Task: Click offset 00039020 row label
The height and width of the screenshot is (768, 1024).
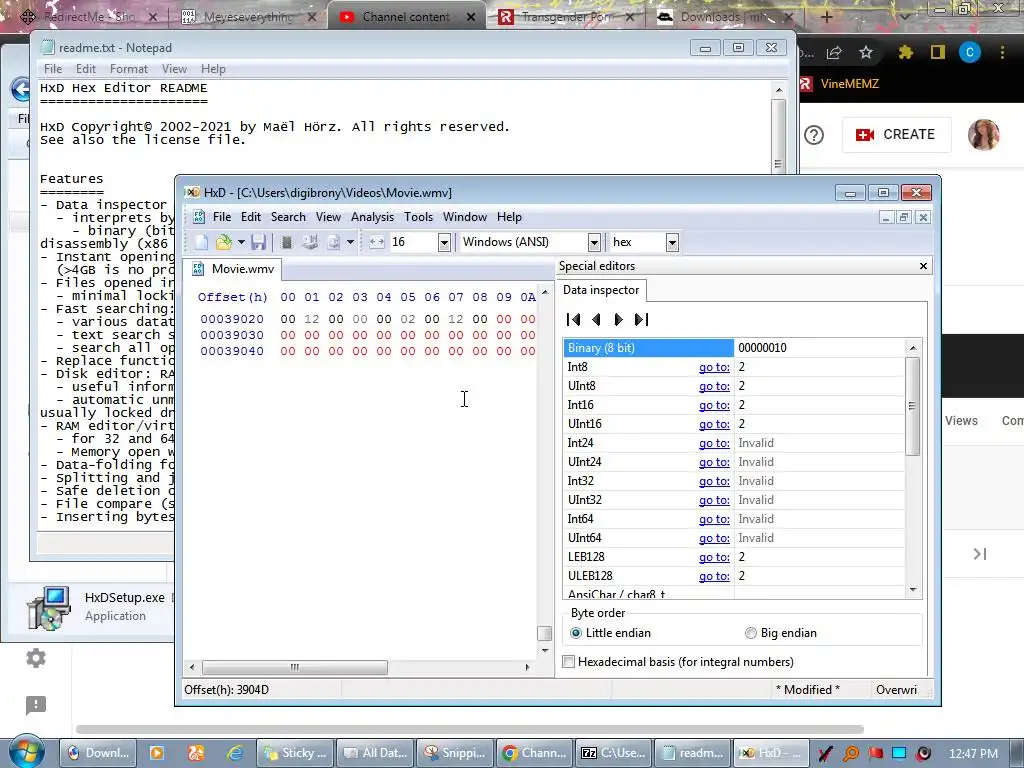Action: click(232, 319)
